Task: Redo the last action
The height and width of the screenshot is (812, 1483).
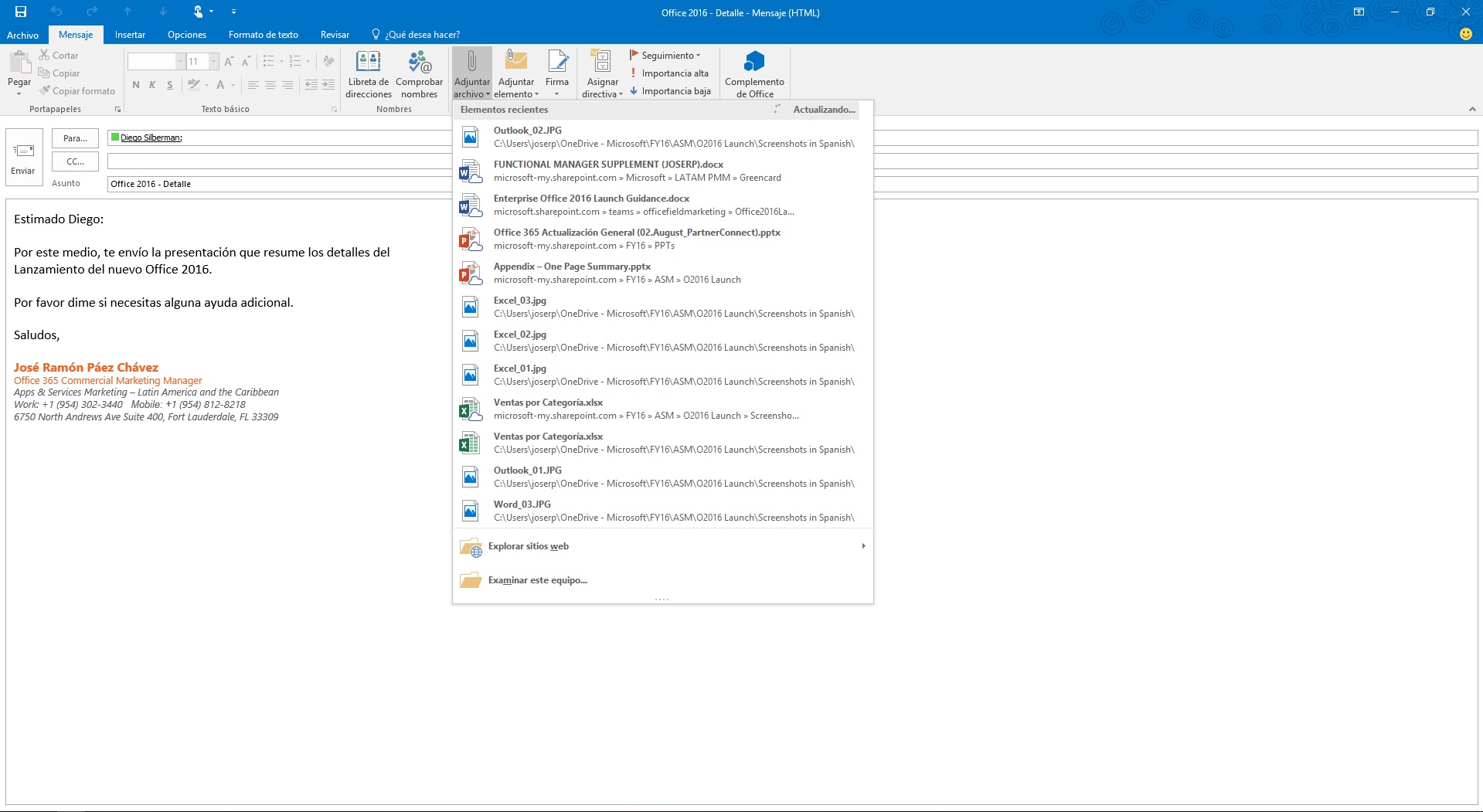Action: [x=92, y=12]
